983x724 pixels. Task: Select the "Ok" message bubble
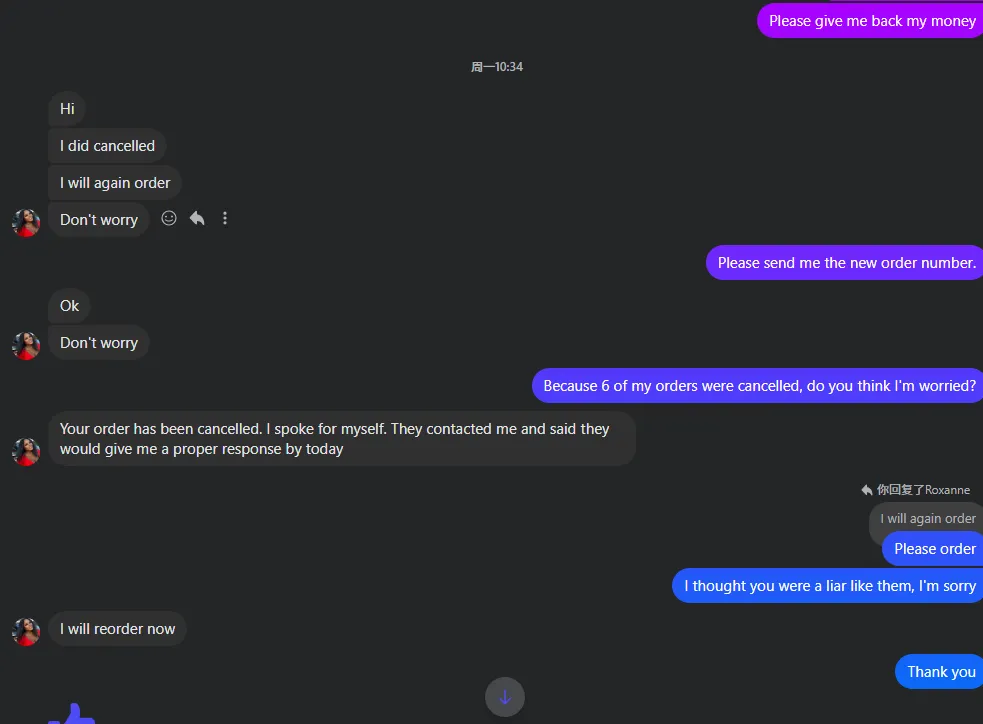click(69, 306)
